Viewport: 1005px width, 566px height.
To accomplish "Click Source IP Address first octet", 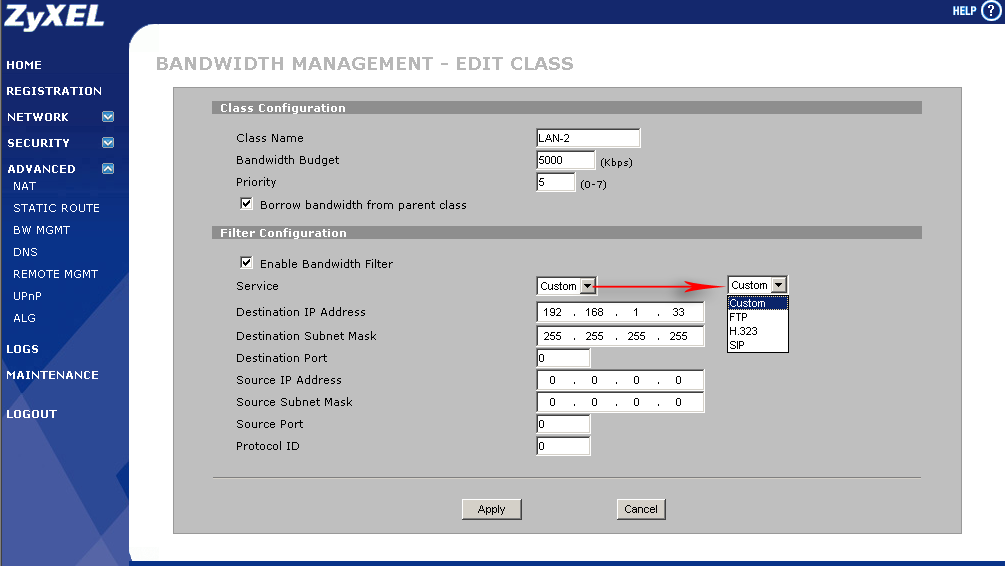I will 552,380.
